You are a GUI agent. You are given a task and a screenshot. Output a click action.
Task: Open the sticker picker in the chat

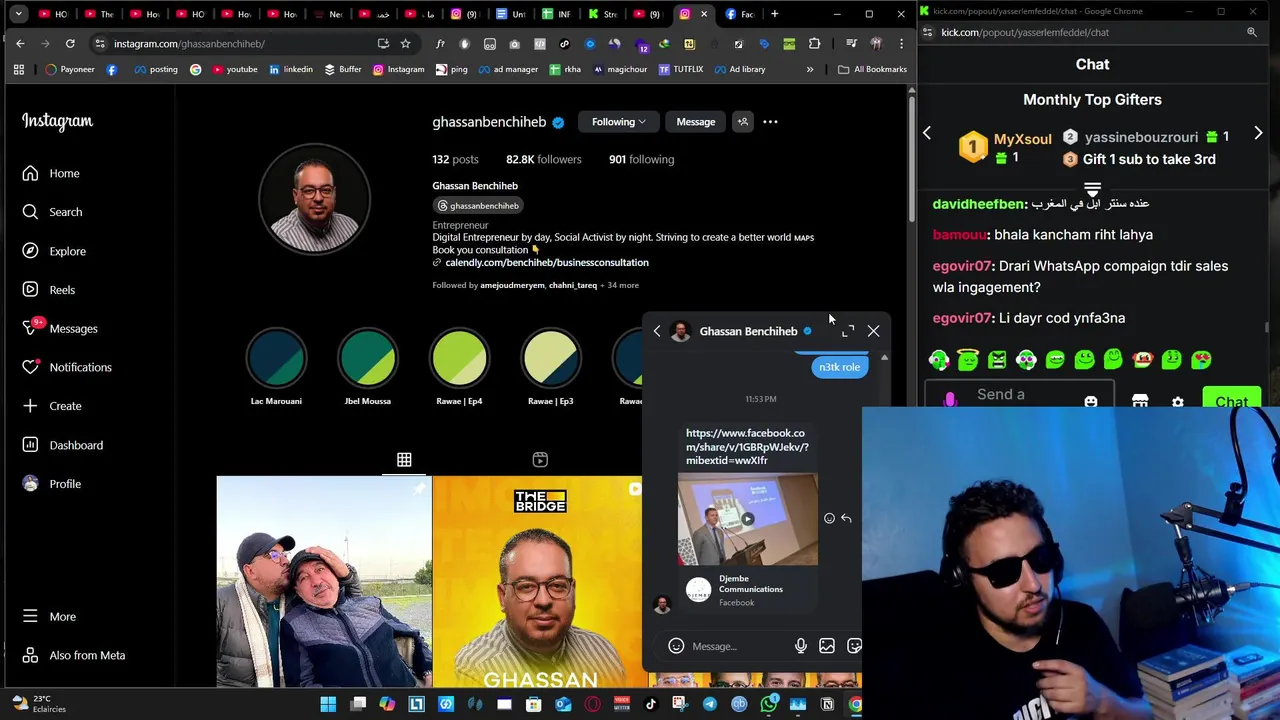pyautogui.click(x=854, y=646)
